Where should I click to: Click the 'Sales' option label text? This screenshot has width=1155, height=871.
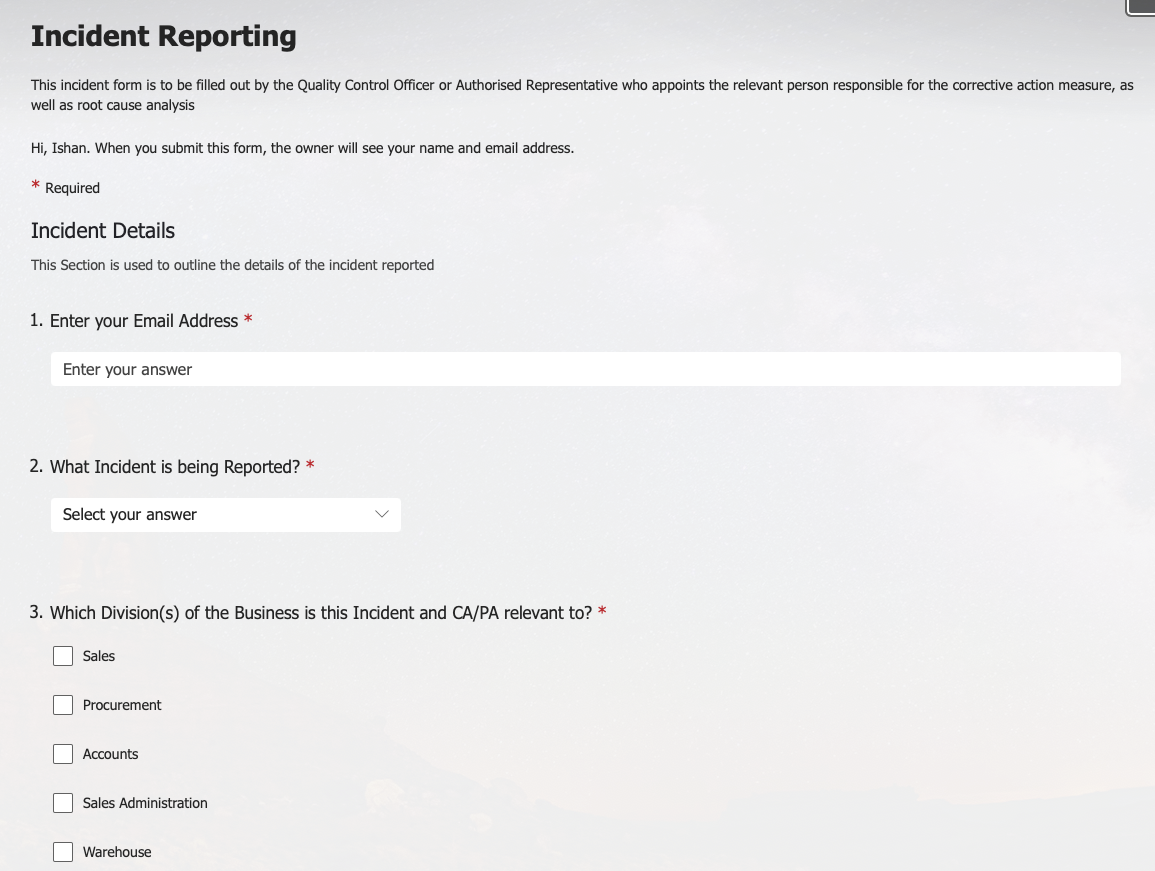pos(99,656)
